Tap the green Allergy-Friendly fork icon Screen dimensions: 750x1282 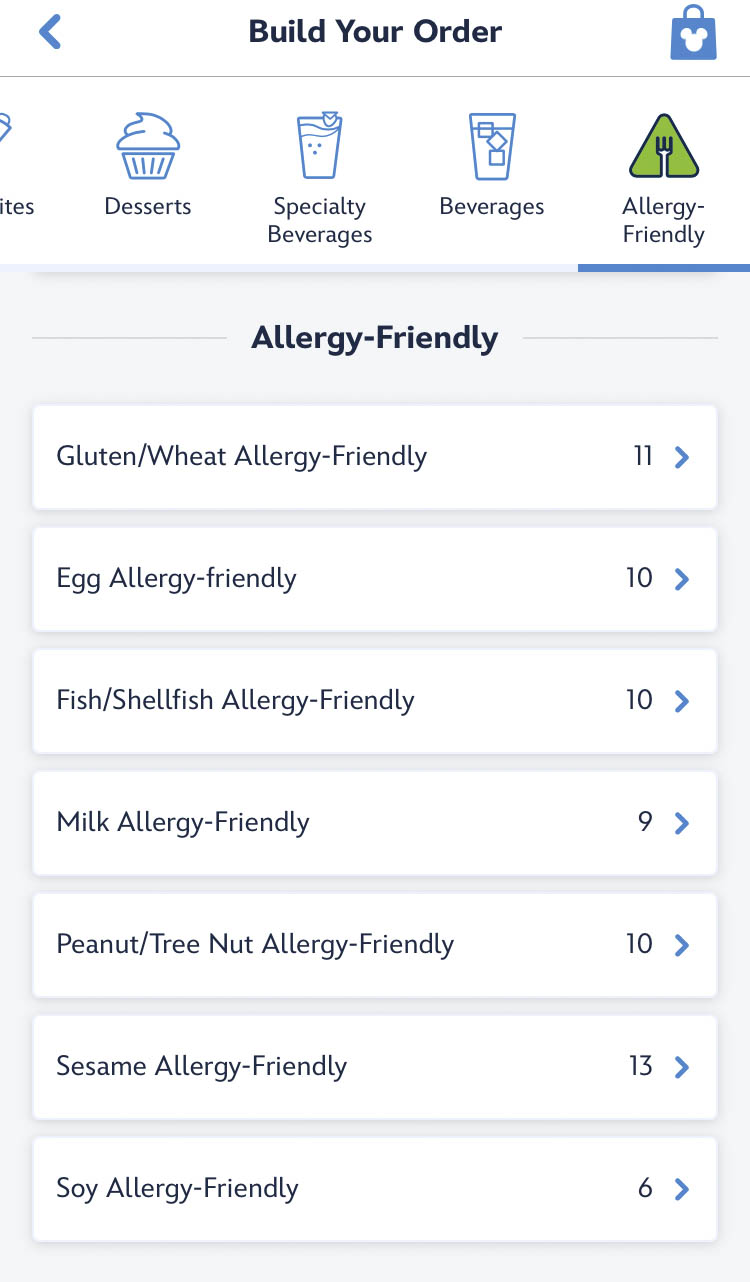pos(663,146)
